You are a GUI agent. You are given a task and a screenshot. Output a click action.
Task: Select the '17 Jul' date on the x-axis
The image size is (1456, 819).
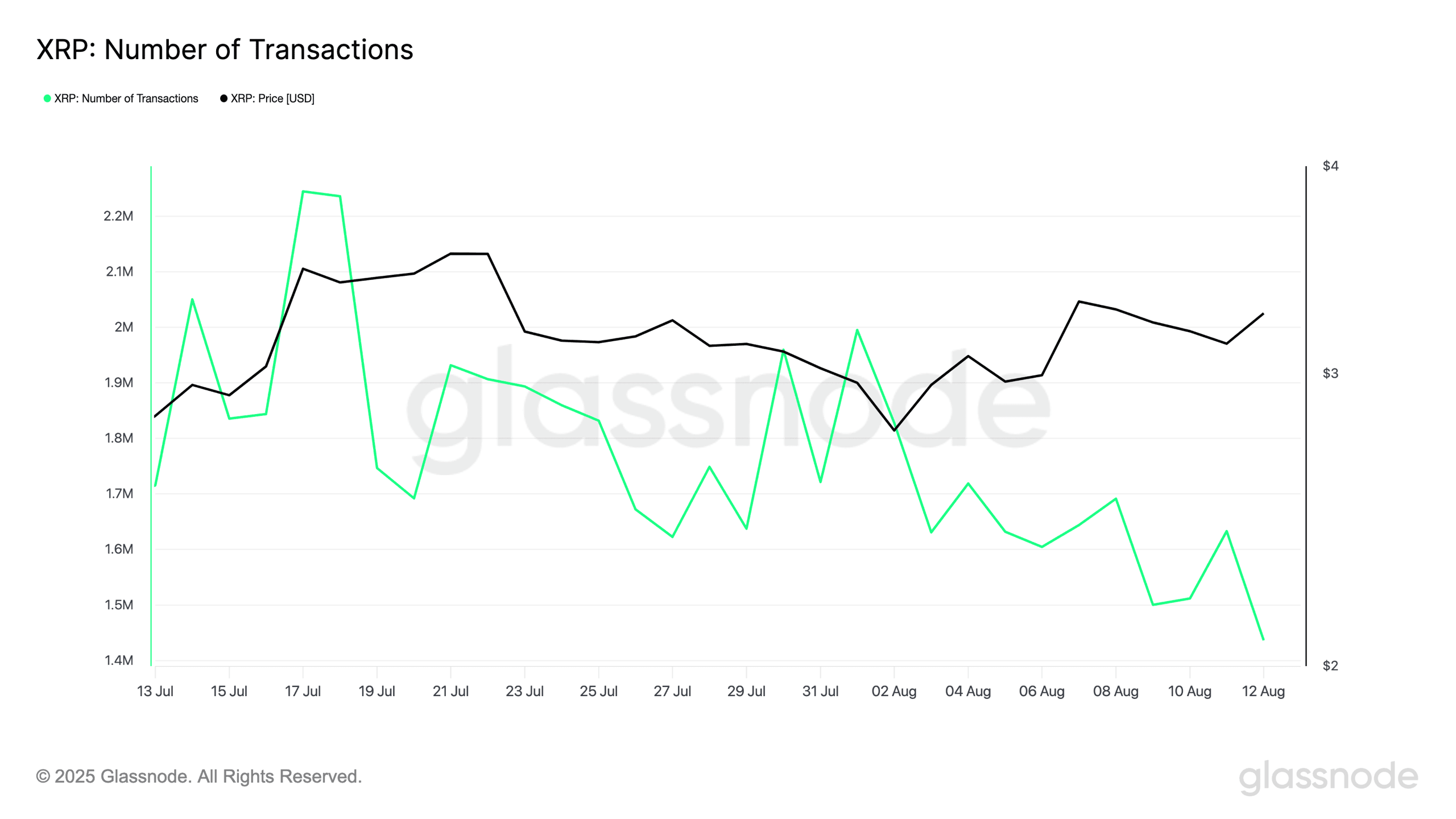click(303, 692)
